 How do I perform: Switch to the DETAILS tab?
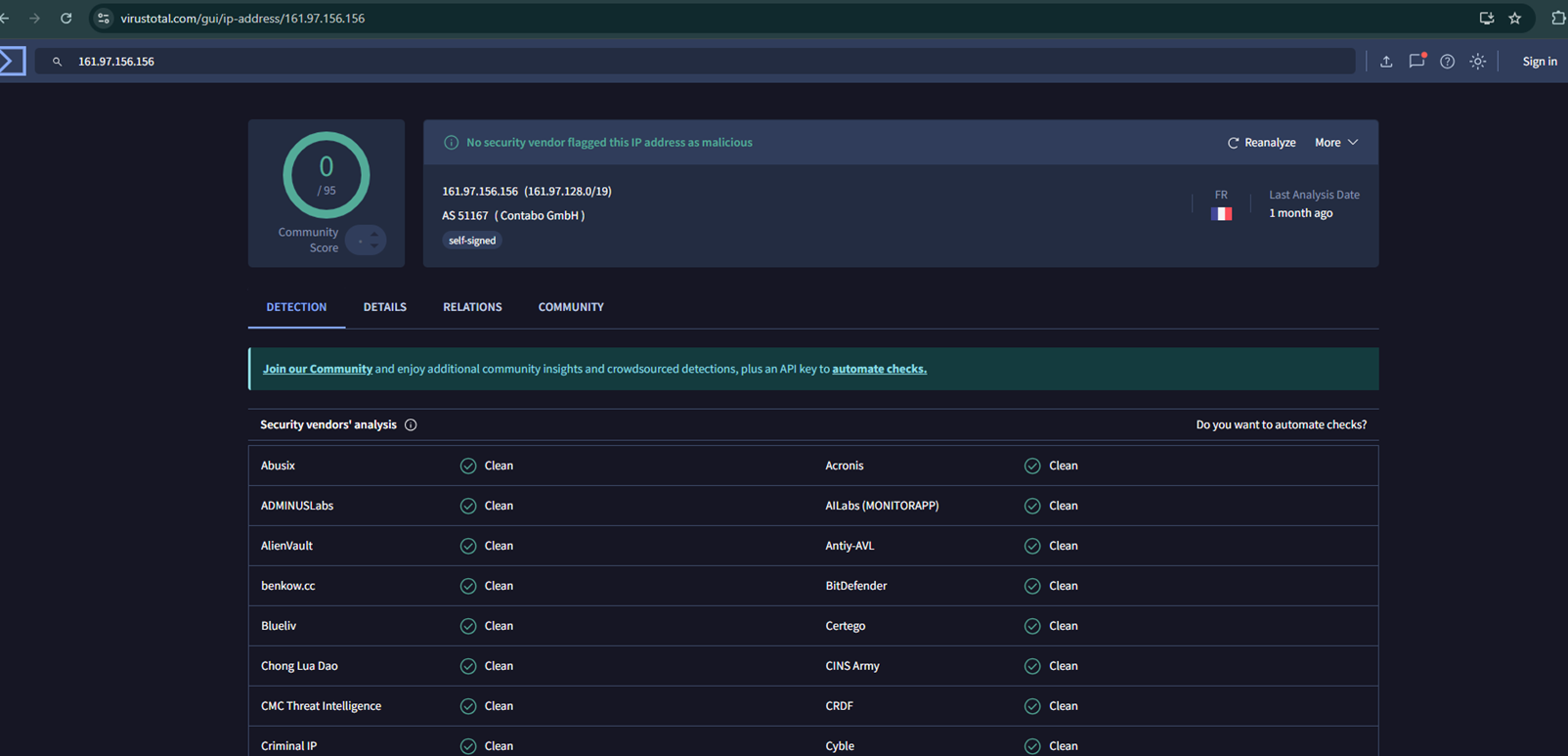(x=385, y=307)
